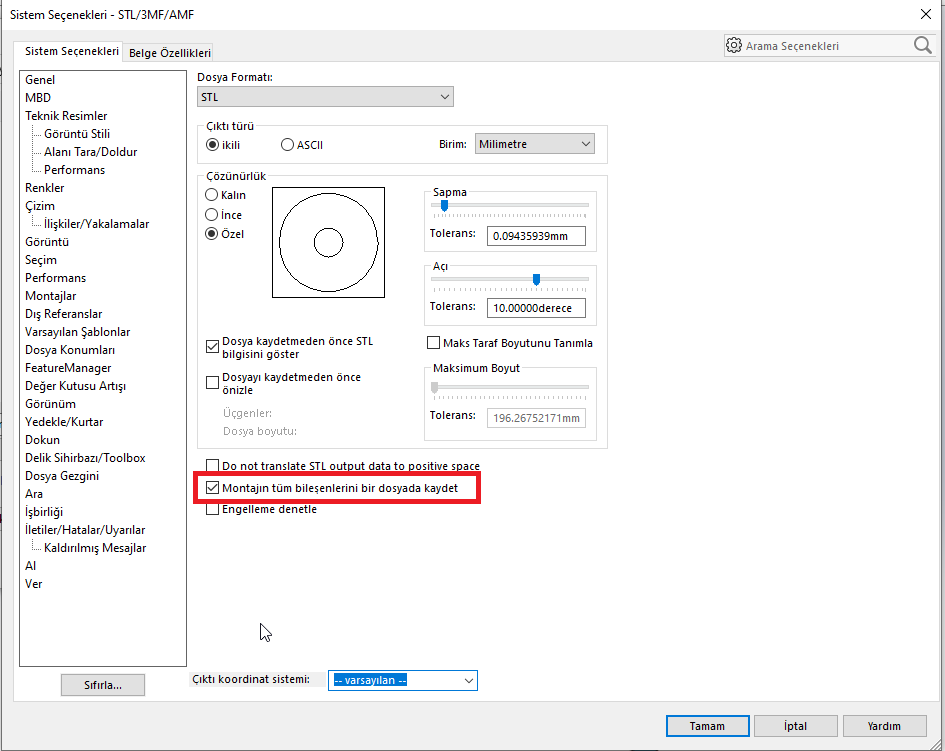
Task: Select 'Dosya Konumları' in the options tree
Action: (70, 350)
